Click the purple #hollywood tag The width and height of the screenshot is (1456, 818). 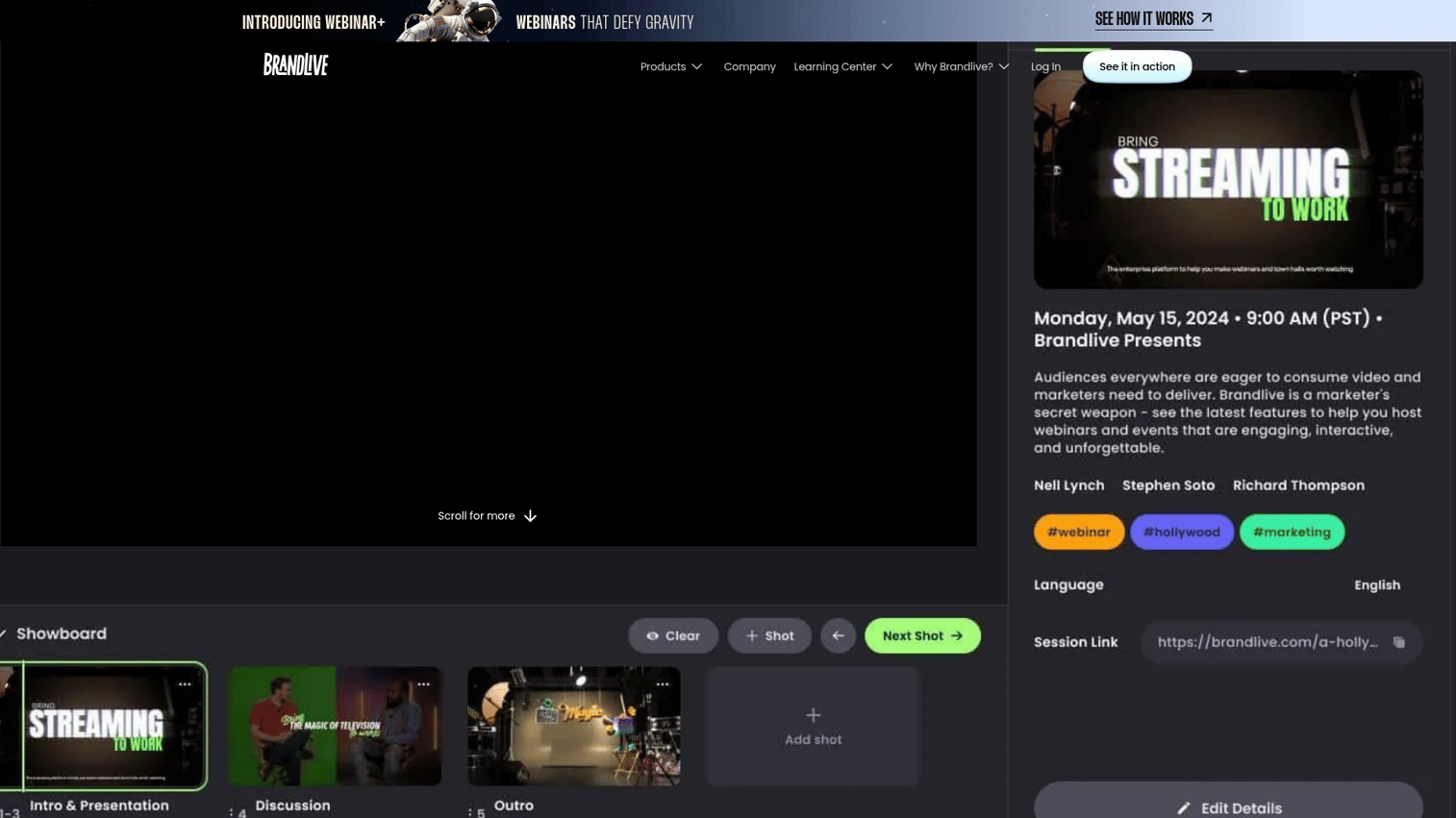click(x=1182, y=532)
